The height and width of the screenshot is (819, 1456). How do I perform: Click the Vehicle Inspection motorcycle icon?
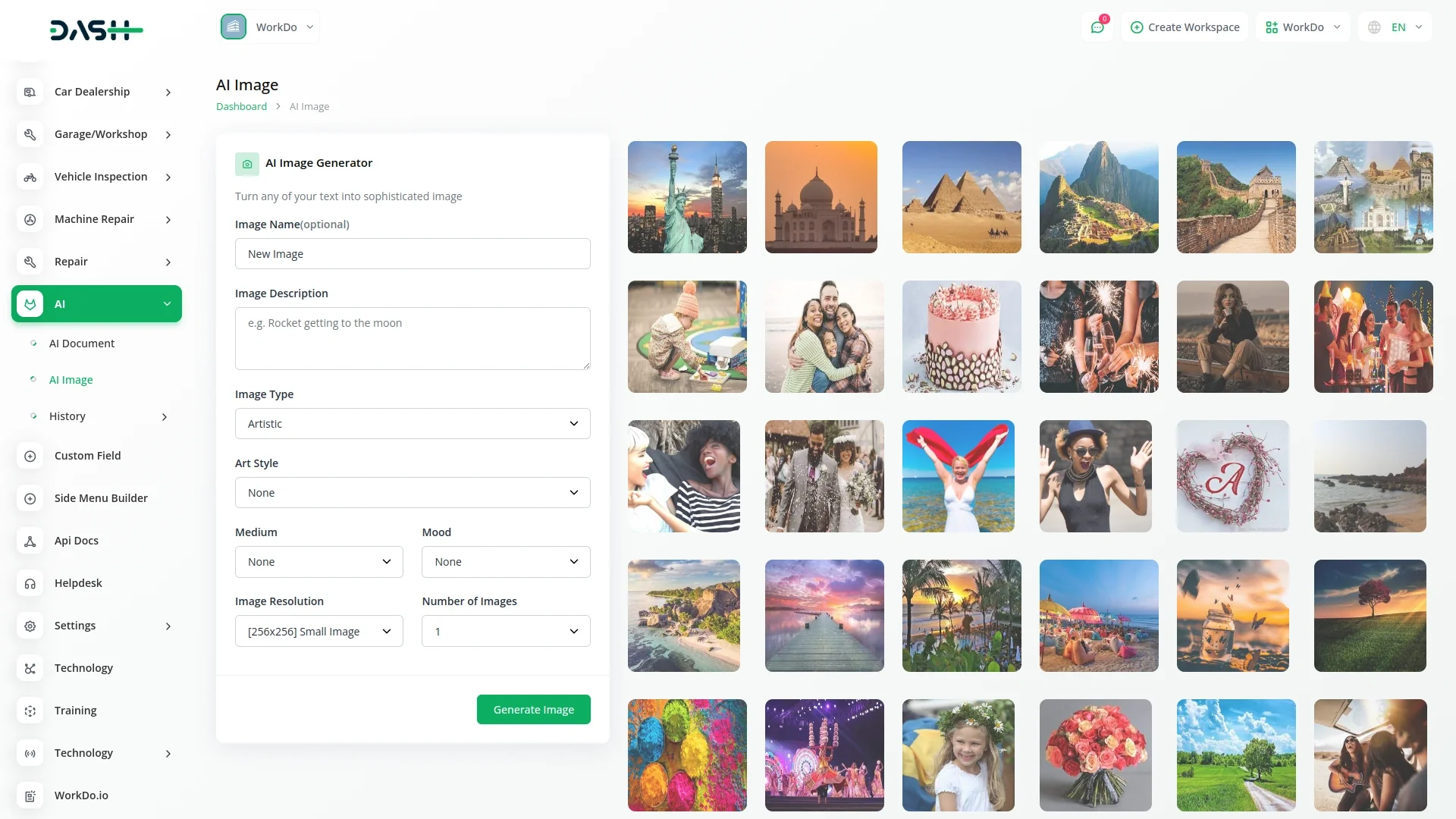pyautogui.click(x=30, y=177)
